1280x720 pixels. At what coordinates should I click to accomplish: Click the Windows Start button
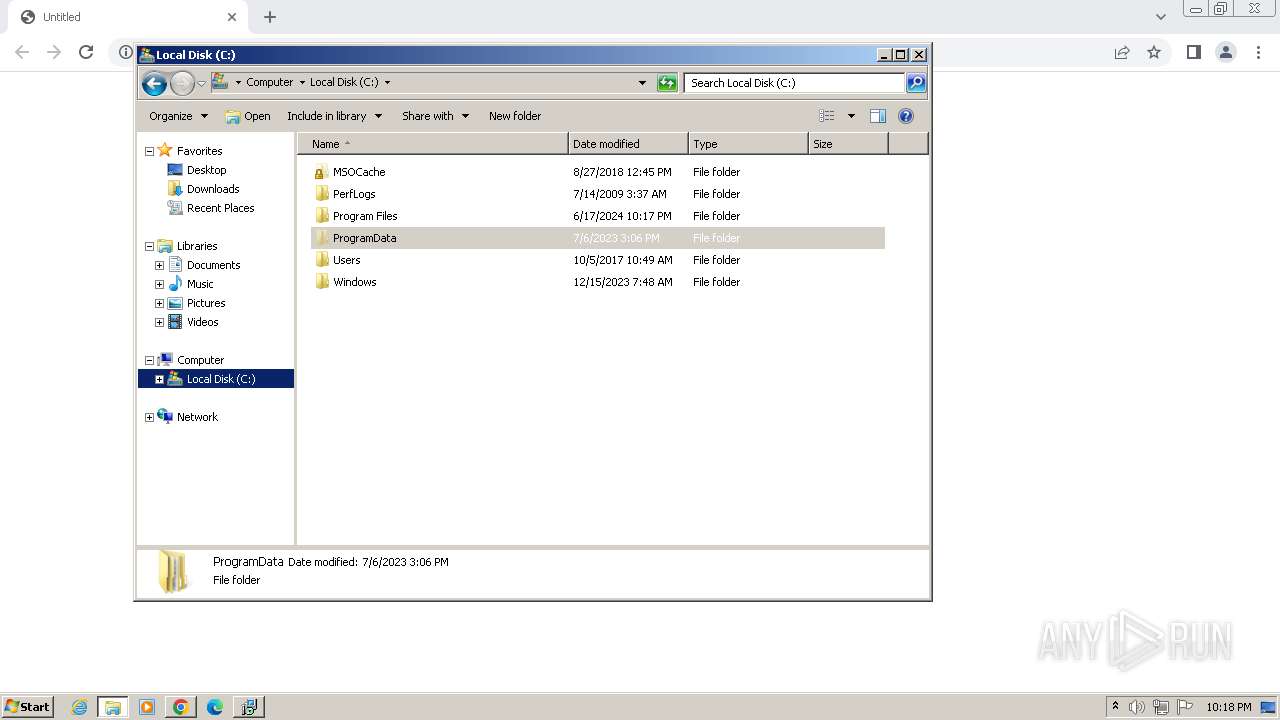[28, 707]
